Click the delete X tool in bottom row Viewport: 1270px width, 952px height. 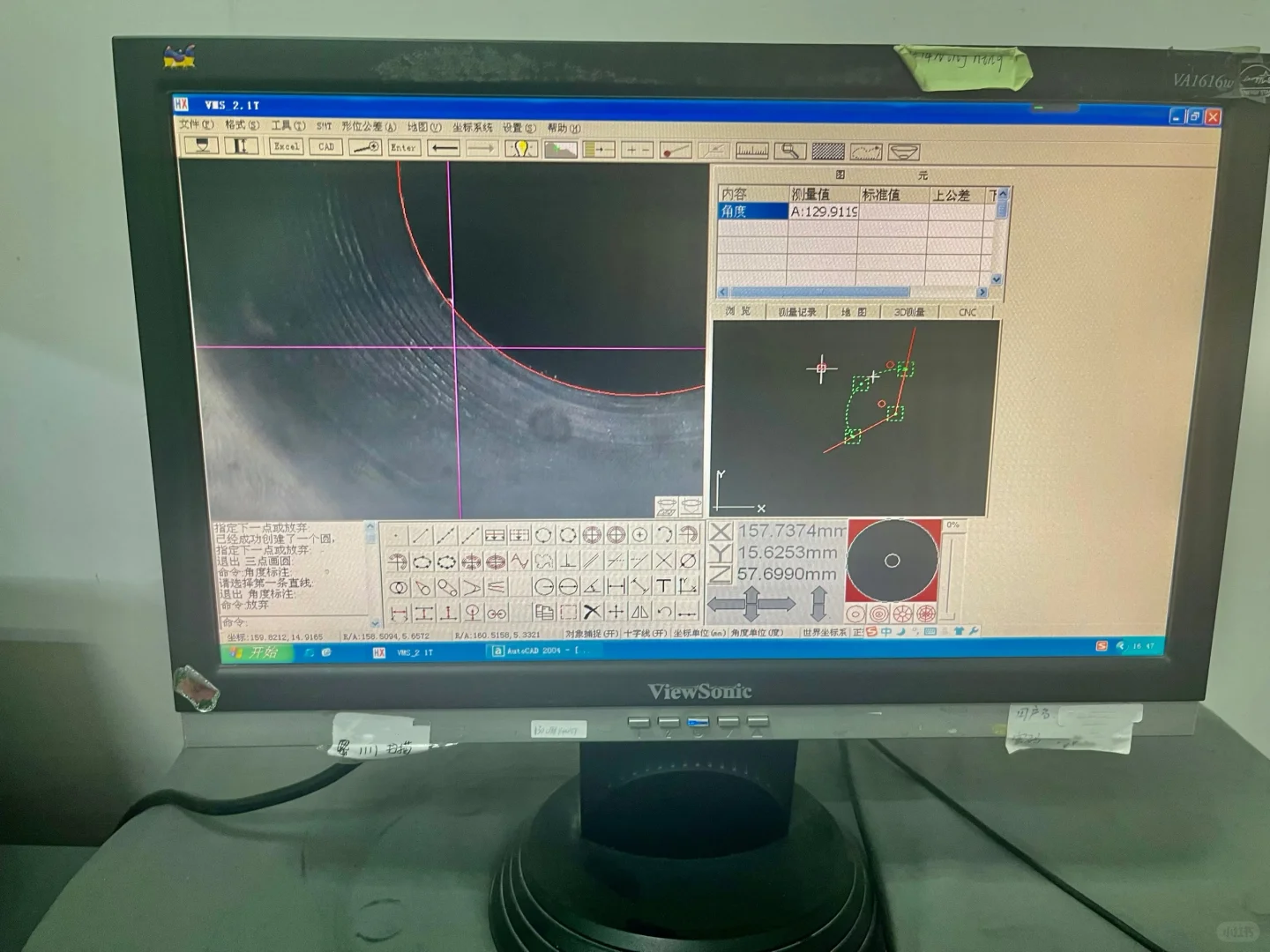[592, 612]
